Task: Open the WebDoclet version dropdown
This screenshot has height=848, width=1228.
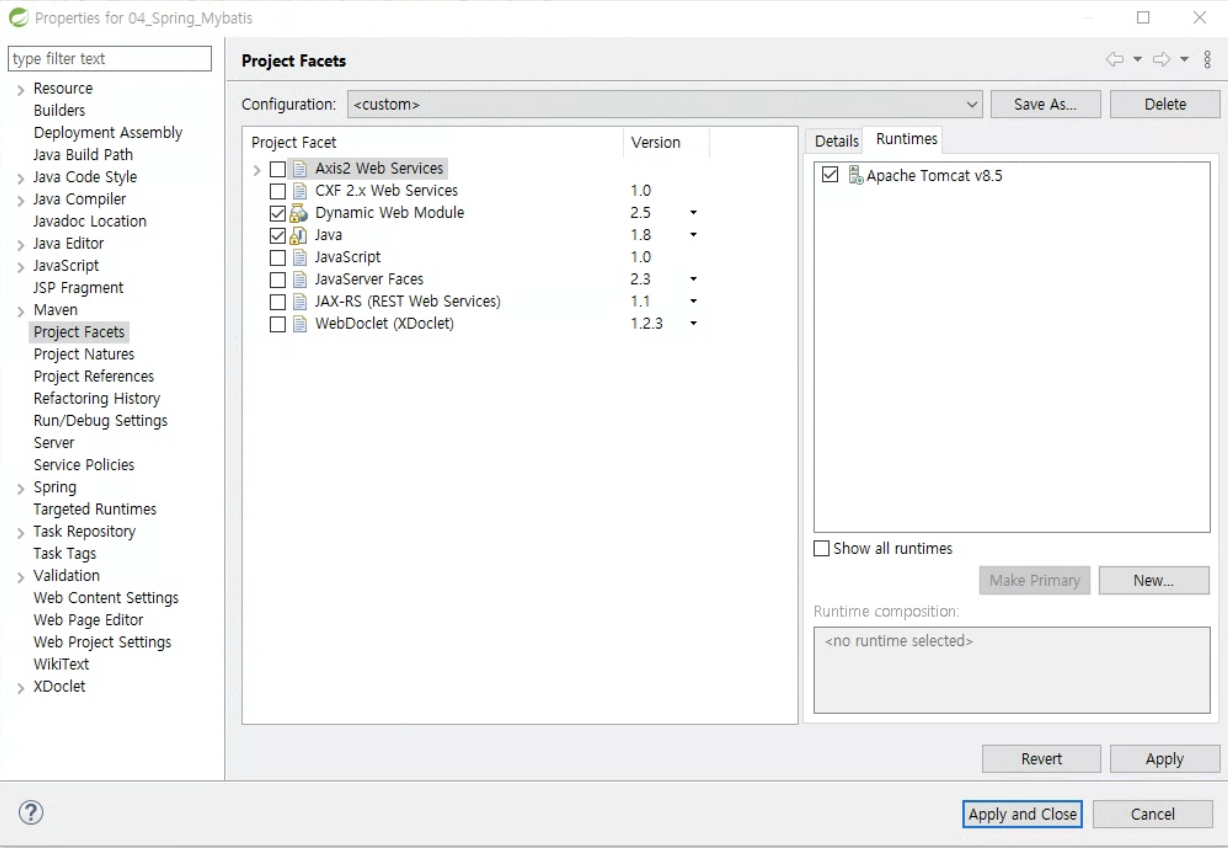Action: pyautogui.click(x=693, y=324)
